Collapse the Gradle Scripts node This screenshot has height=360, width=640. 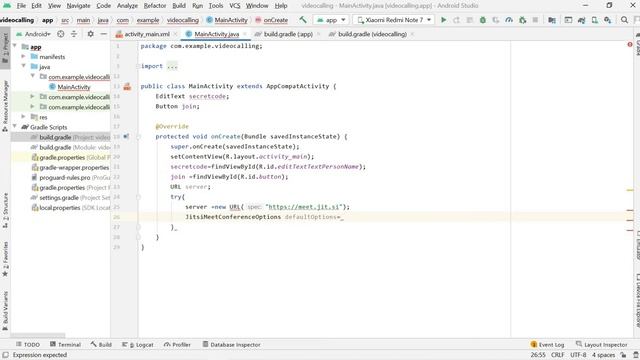click(15, 127)
